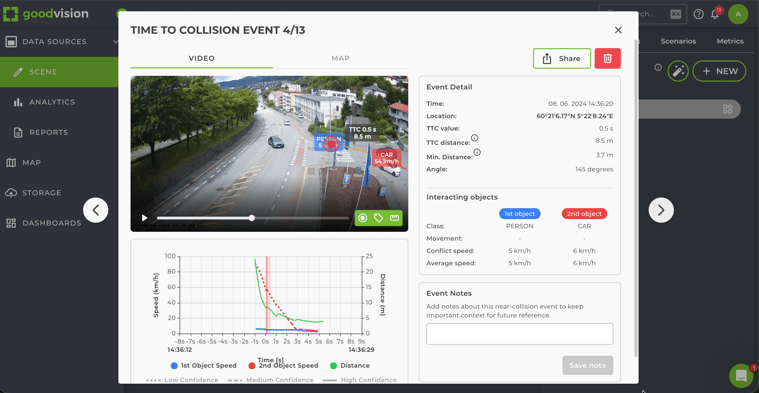Click the Save note button
The image size is (759, 393).
click(588, 365)
